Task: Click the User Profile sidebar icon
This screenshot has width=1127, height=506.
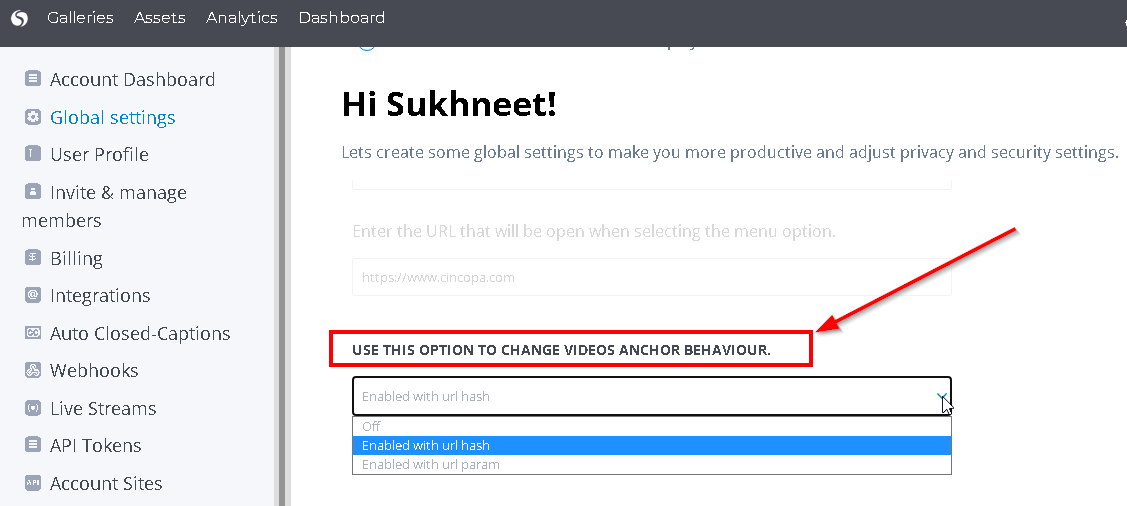Action: tap(32, 153)
